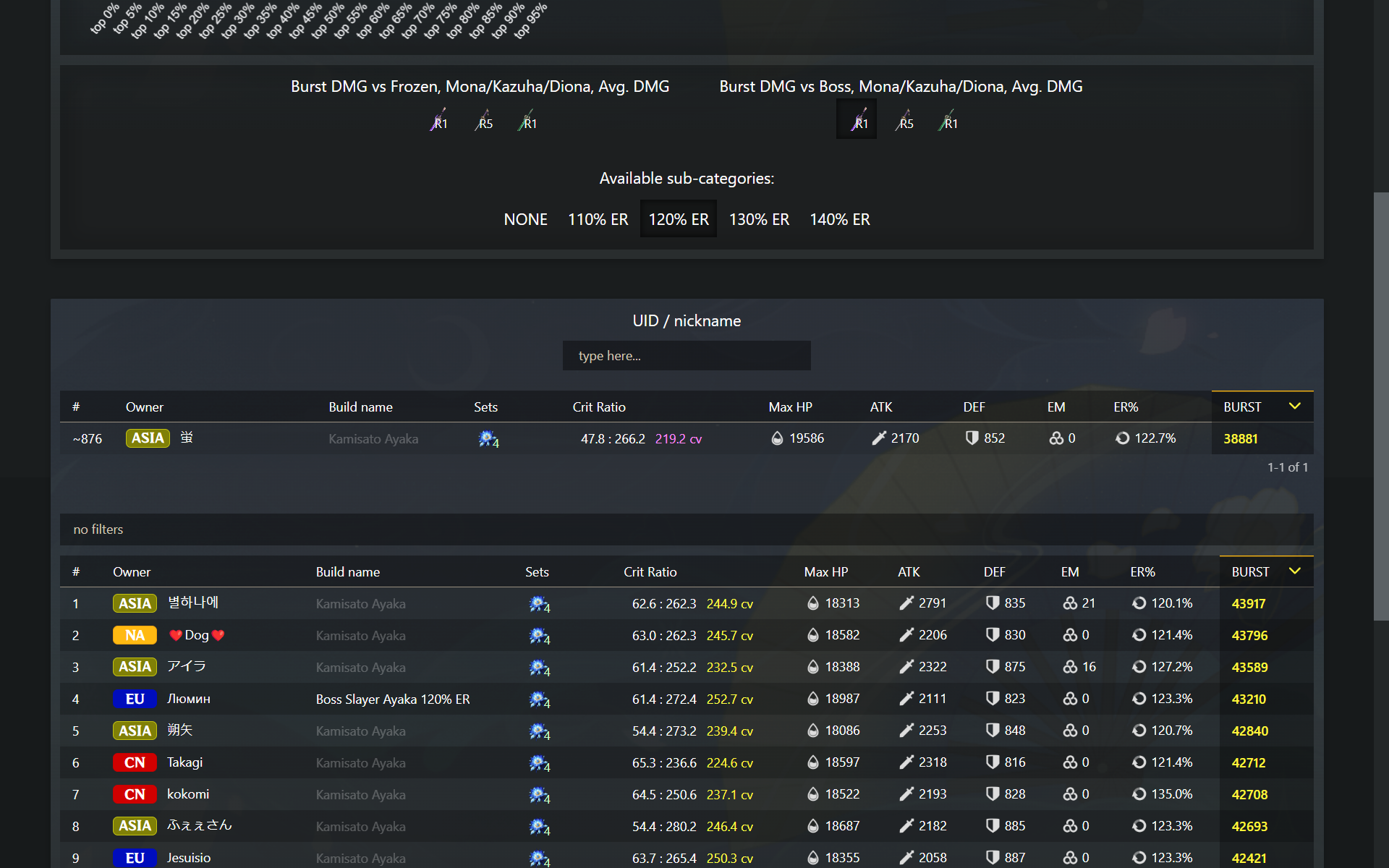
Task: Choose NONE sub-category
Action: click(x=526, y=219)
